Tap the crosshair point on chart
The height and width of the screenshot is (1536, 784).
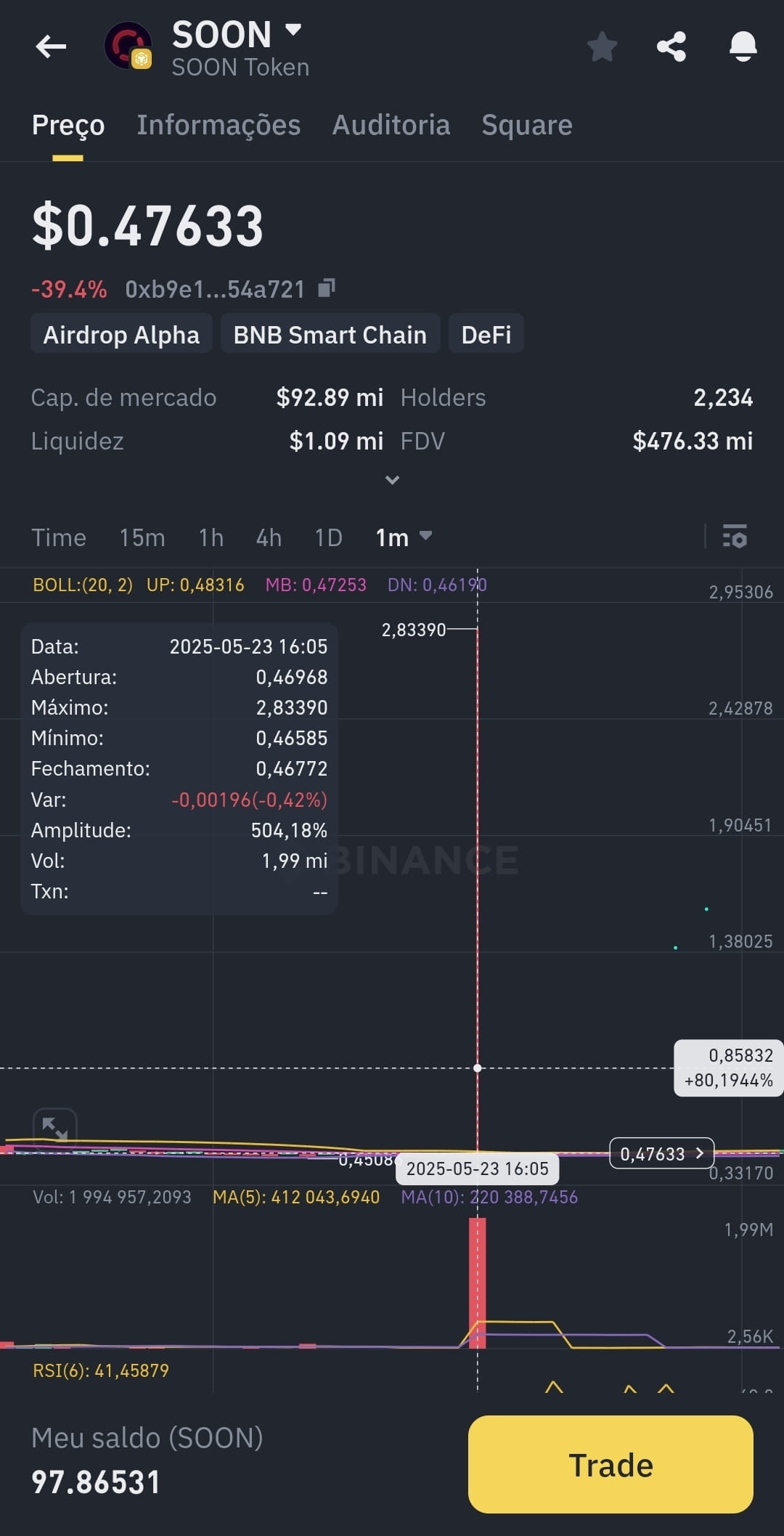[478, 1068]
